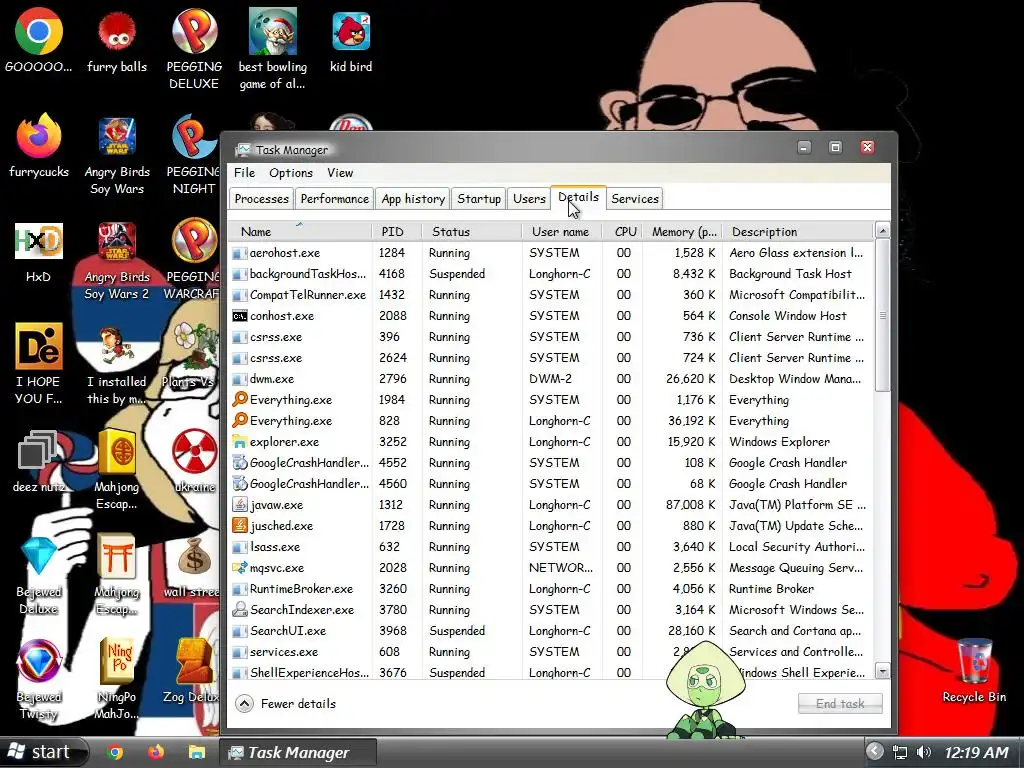Click the scrollbar up arrow
The height and width of the screenshot is (768, 1024).
point(882,231)
